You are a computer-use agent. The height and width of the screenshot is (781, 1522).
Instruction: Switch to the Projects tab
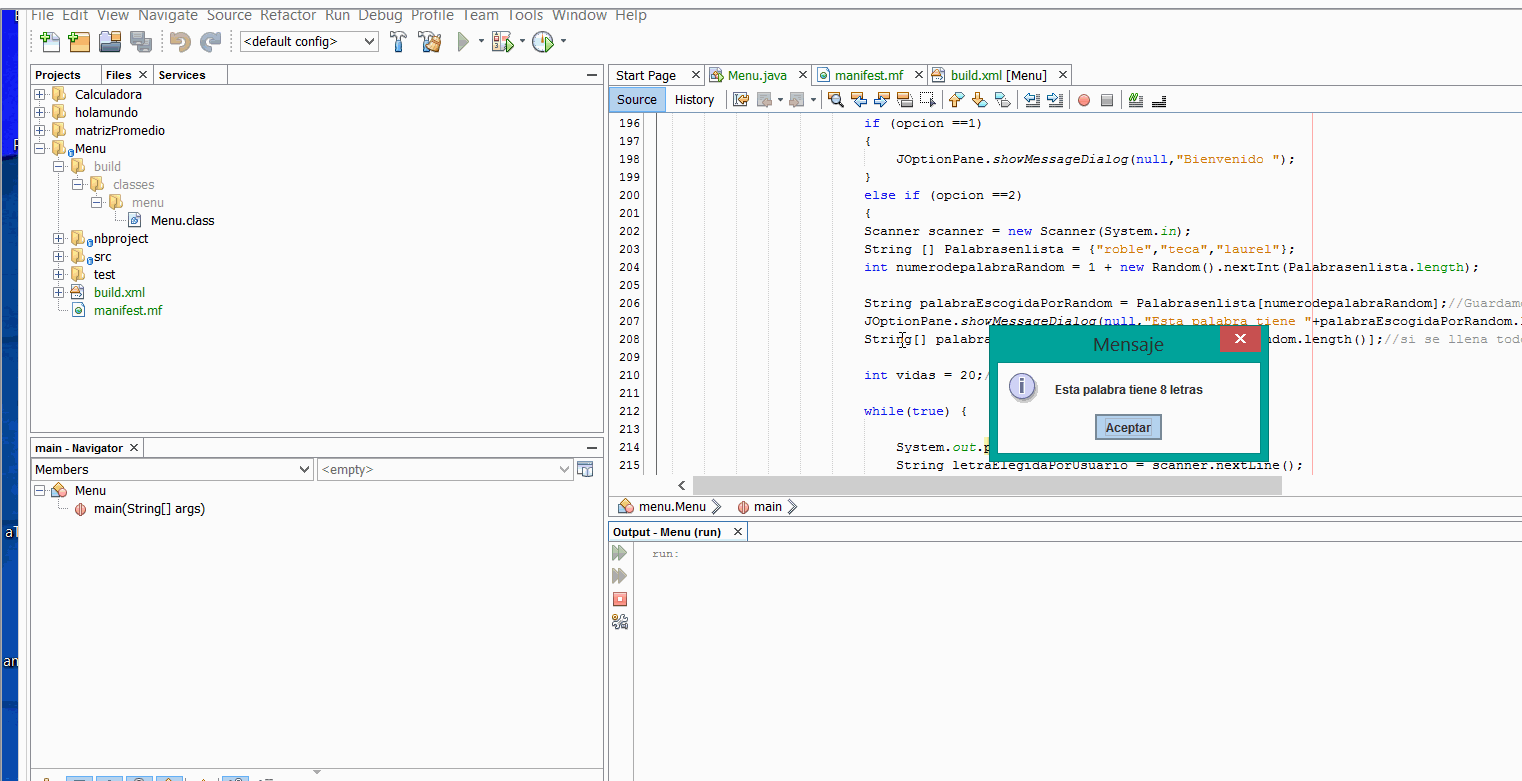click(x=58, y=75)
